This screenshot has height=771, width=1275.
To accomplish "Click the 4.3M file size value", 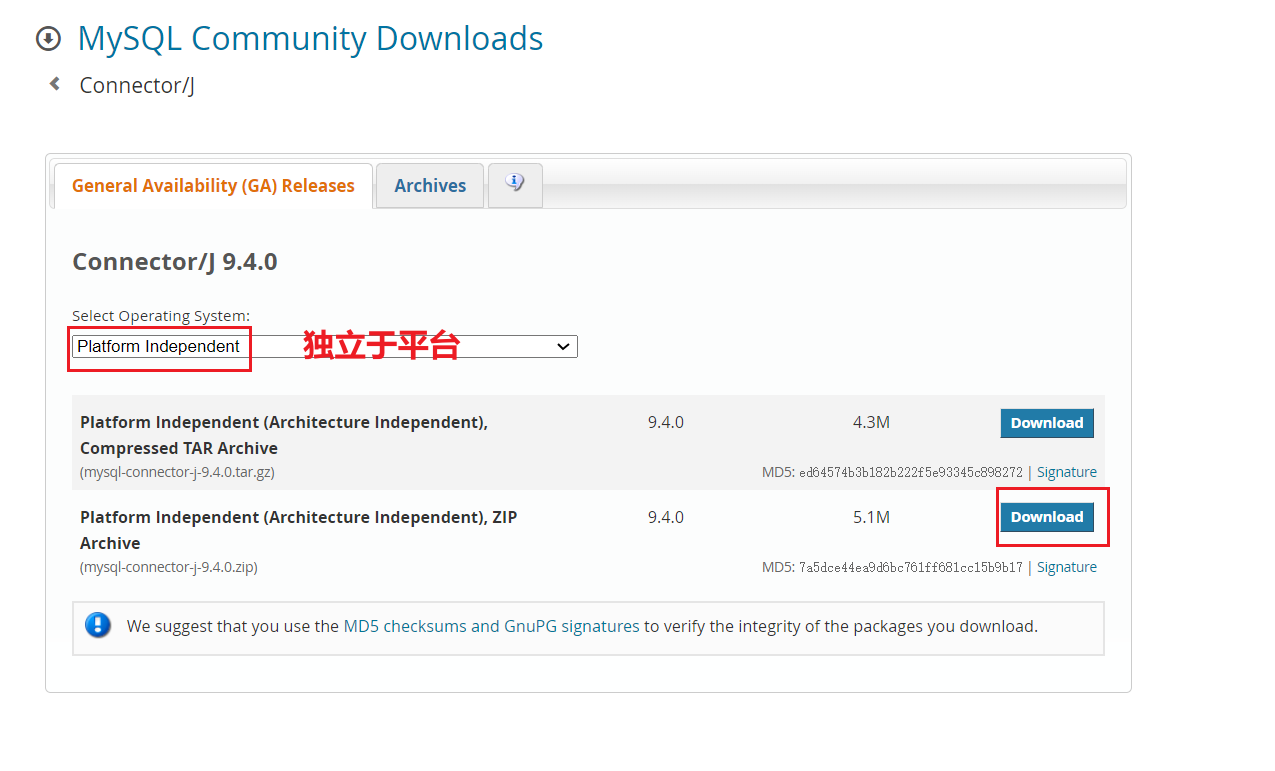I will (871, 422).
